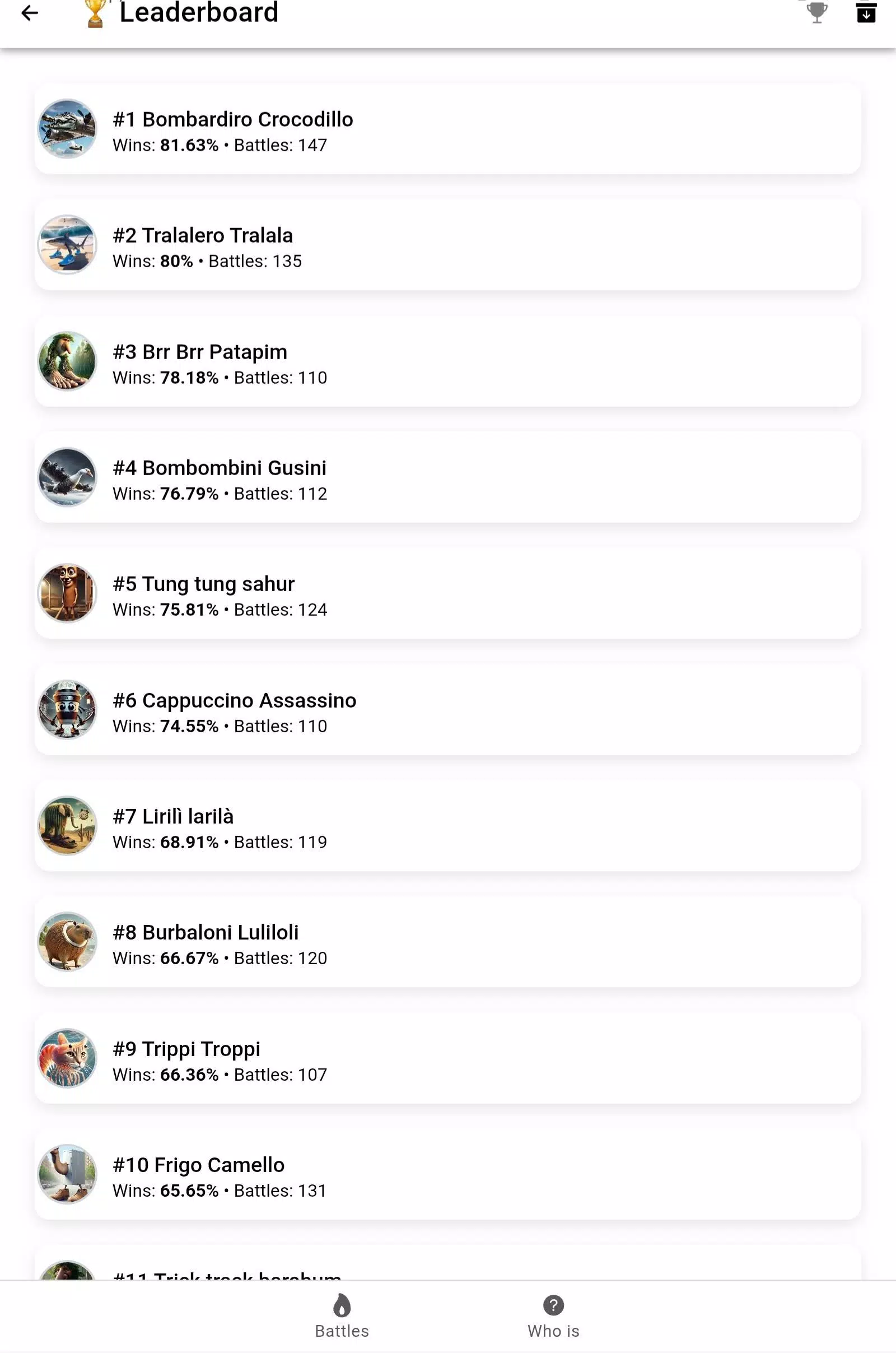Select the #2 Tralalero Tralala row
The width and height of the screenshot is (896, 1353).
click(x=448, y=245)
